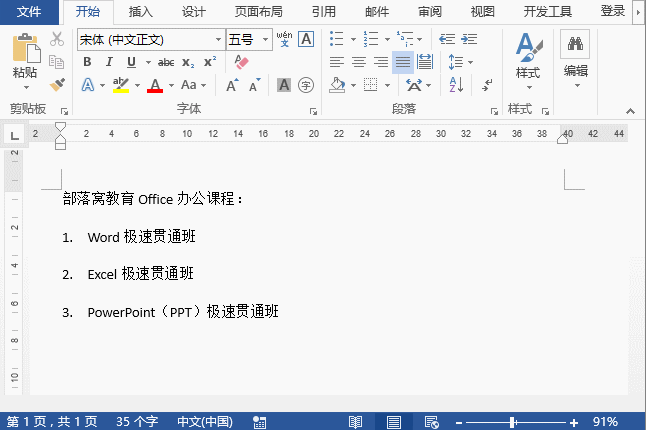Expand the borders dropdown arrow
The width and height of the screenshot is (646, 430).
point(387,85)
